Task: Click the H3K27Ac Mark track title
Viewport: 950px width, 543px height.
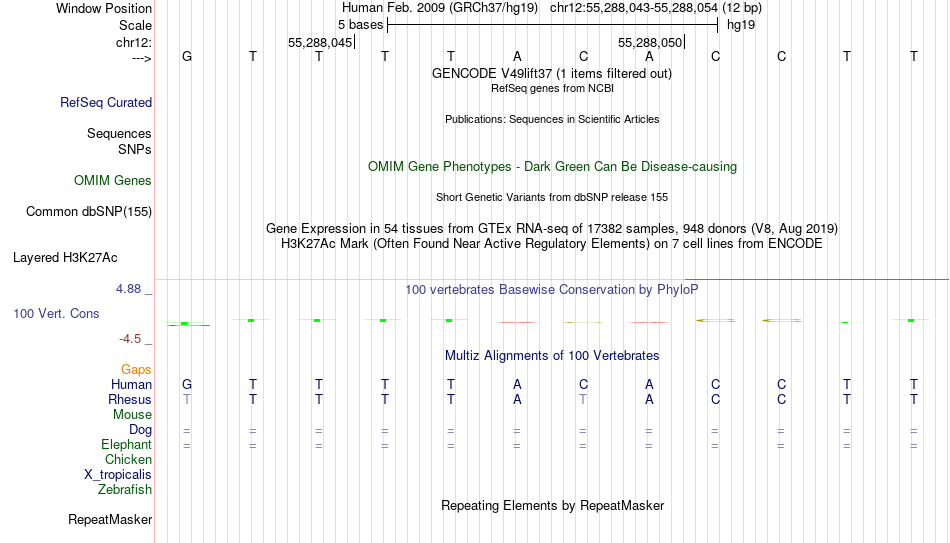Action: (x=552, y=244)
